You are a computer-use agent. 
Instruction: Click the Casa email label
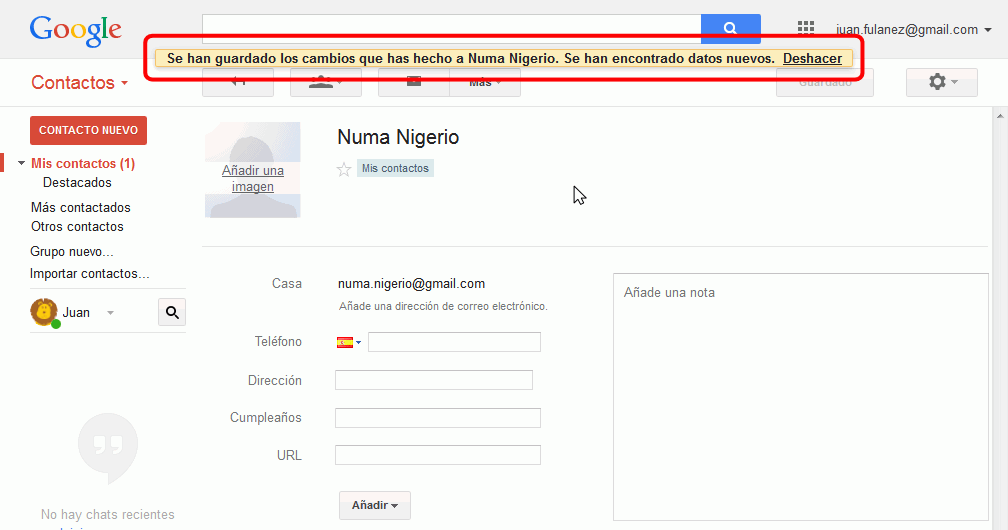[x=287, y=284]
